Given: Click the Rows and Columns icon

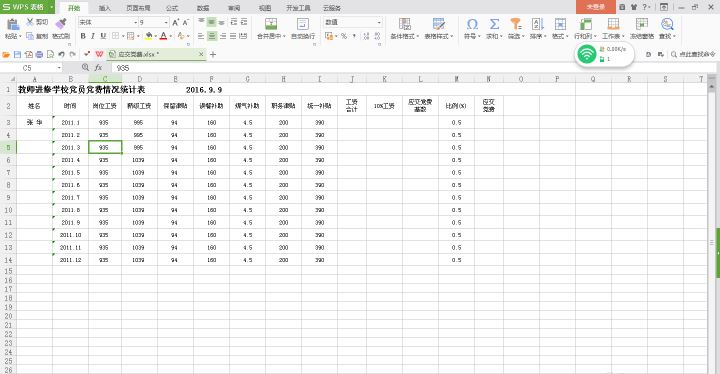Looking at the screenshot, I should (585, 24).
